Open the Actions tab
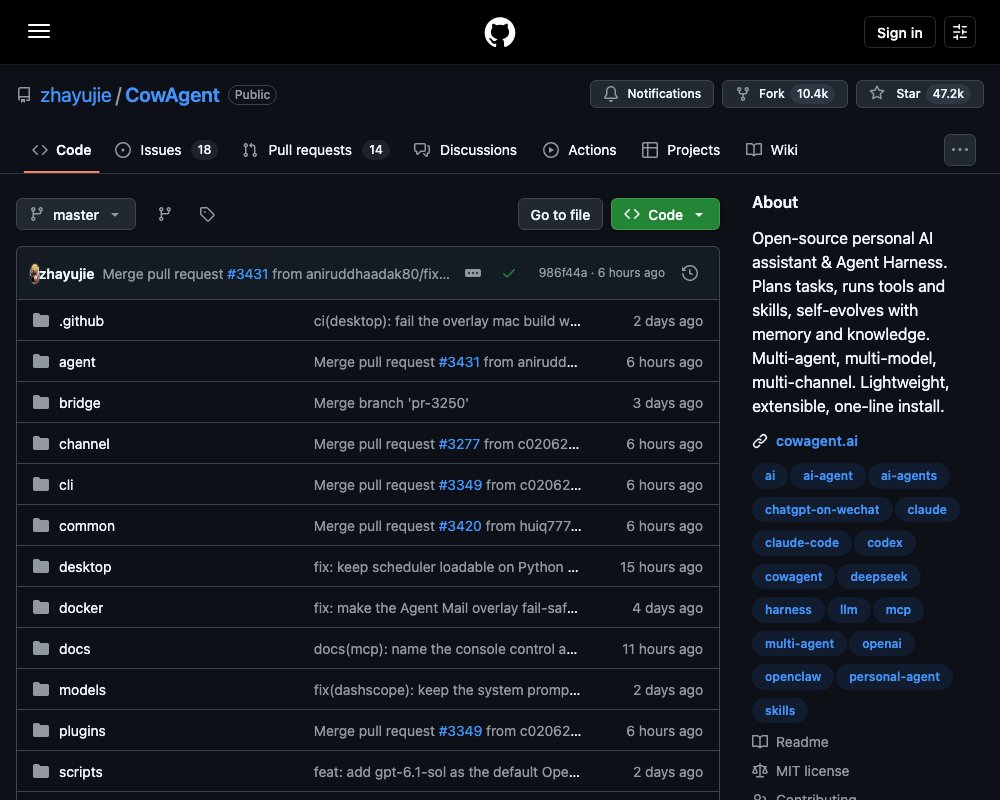 pos(579,150)
